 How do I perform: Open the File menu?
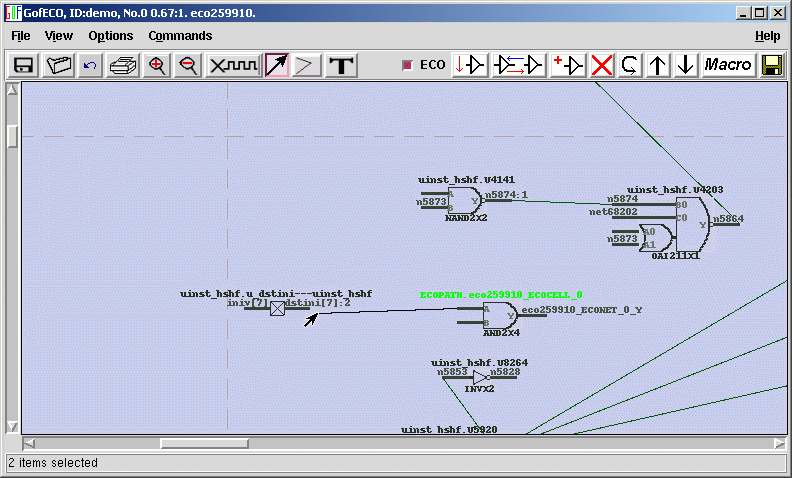(x=21, y=35)
